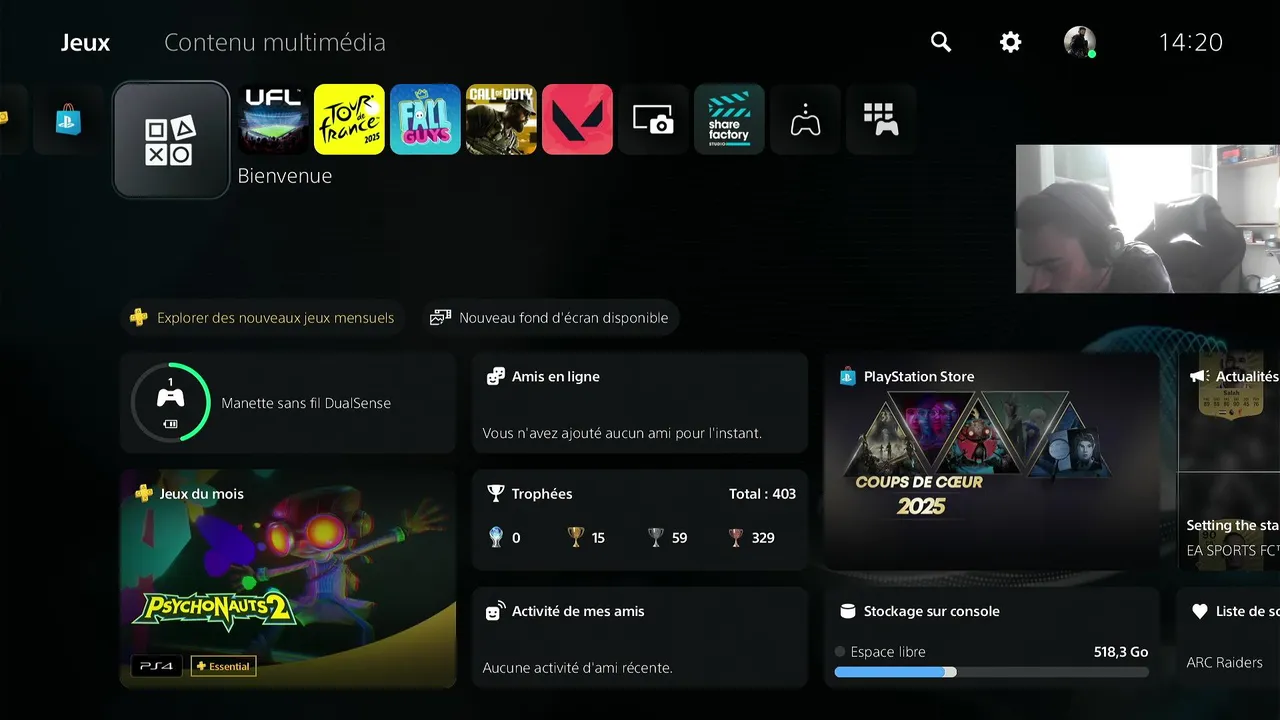Click the platinum trophy count icon

click(x=496, y=537)
